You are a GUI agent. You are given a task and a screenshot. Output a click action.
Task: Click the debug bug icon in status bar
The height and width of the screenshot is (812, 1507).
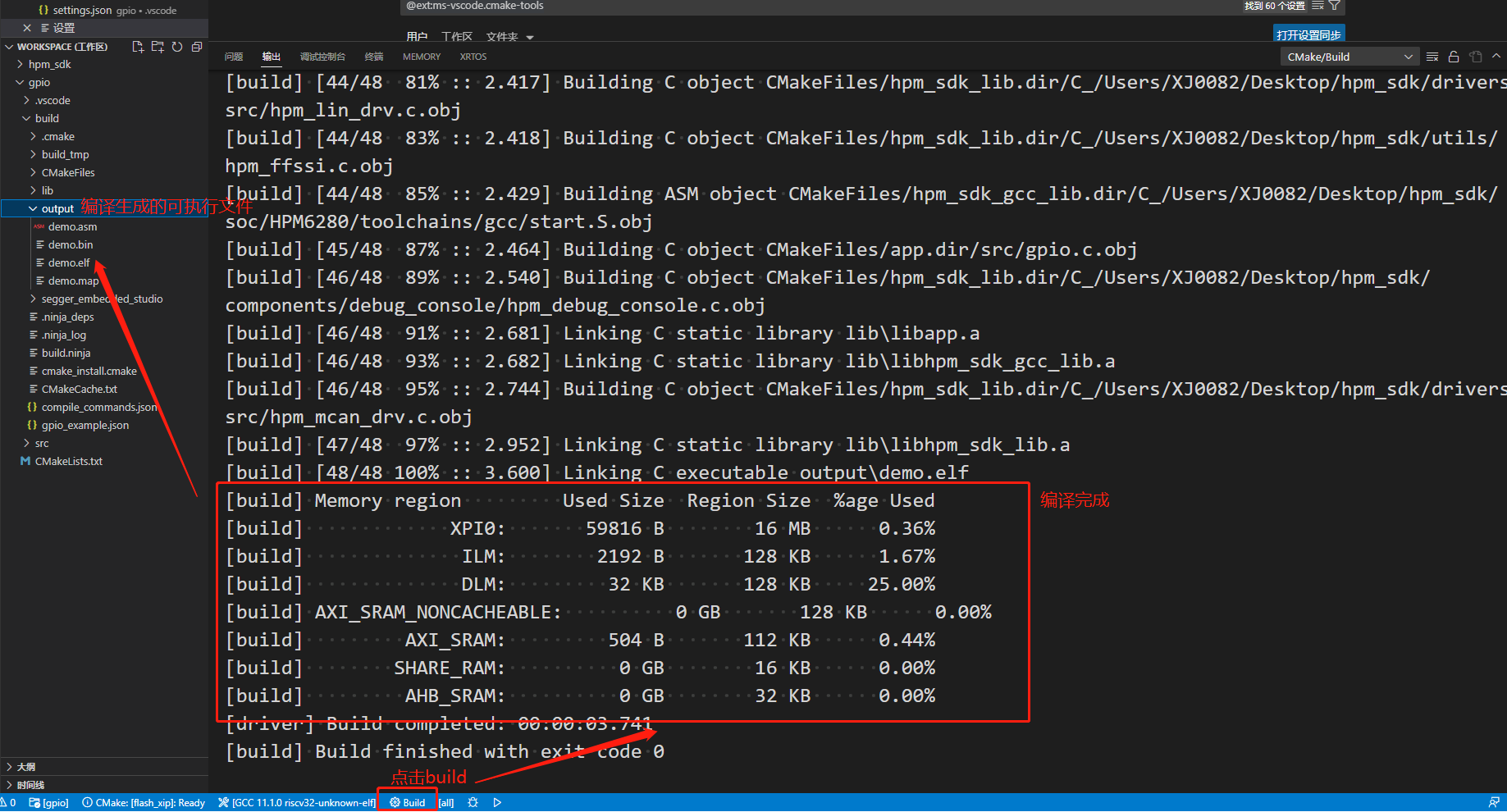point(473,803)
